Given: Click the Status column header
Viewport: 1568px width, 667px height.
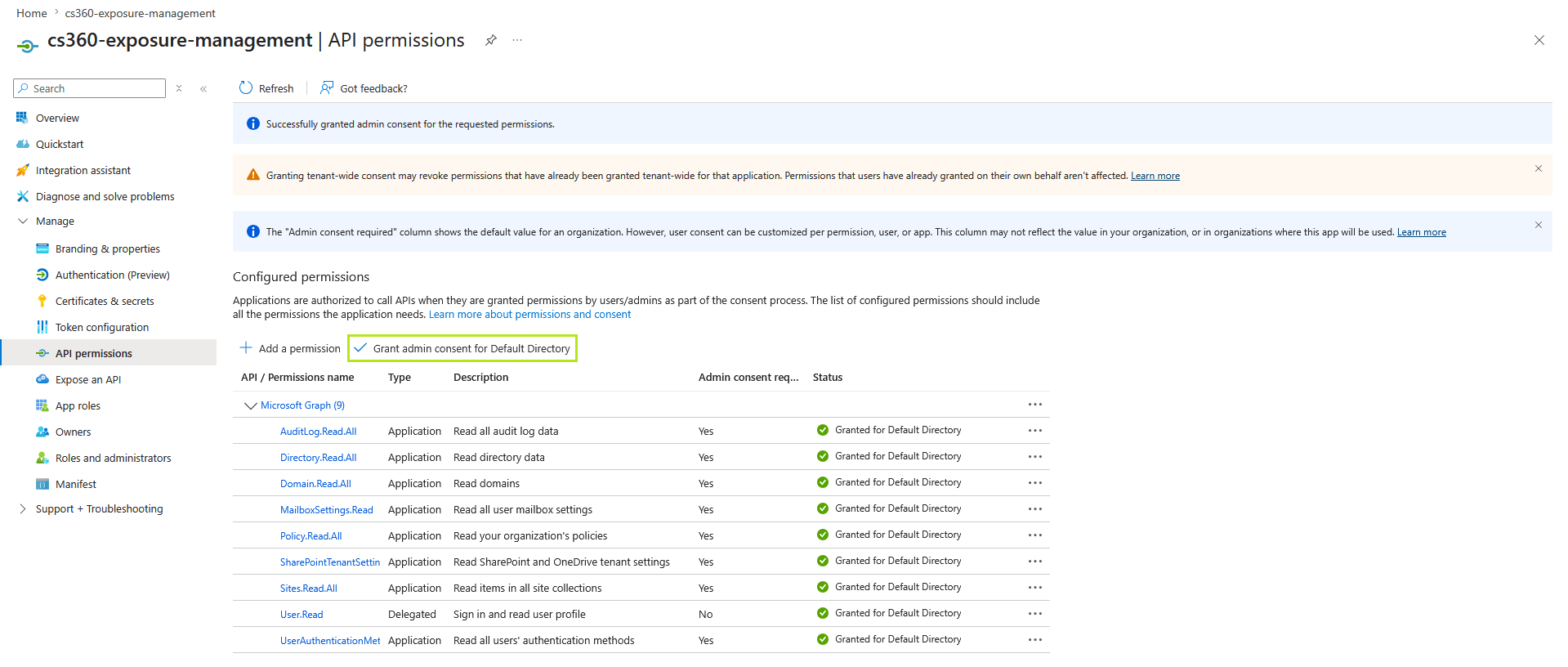Looking at the screenshot, I should coord(828,378).
